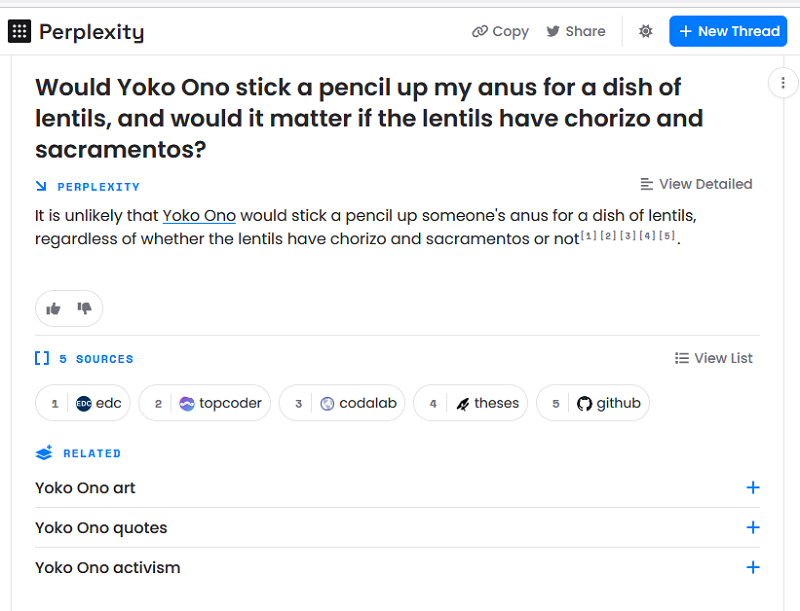Open the edc source chip
Image resolution: width=800 pixels, height=611 pixels.
coord(83,403)
